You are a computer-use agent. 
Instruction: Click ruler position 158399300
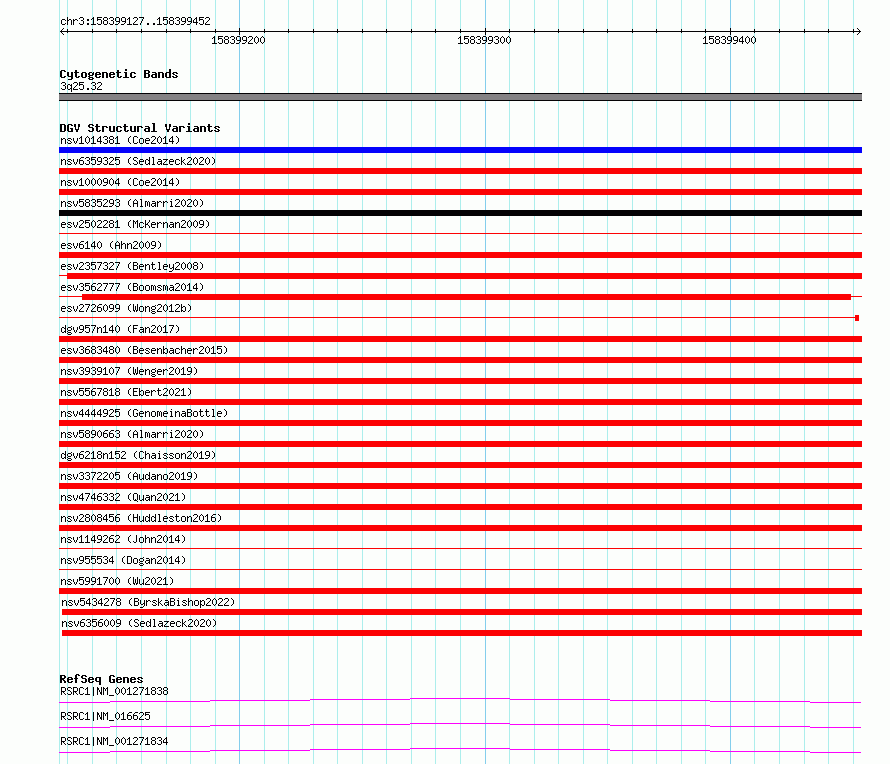(x=484, y=40)
